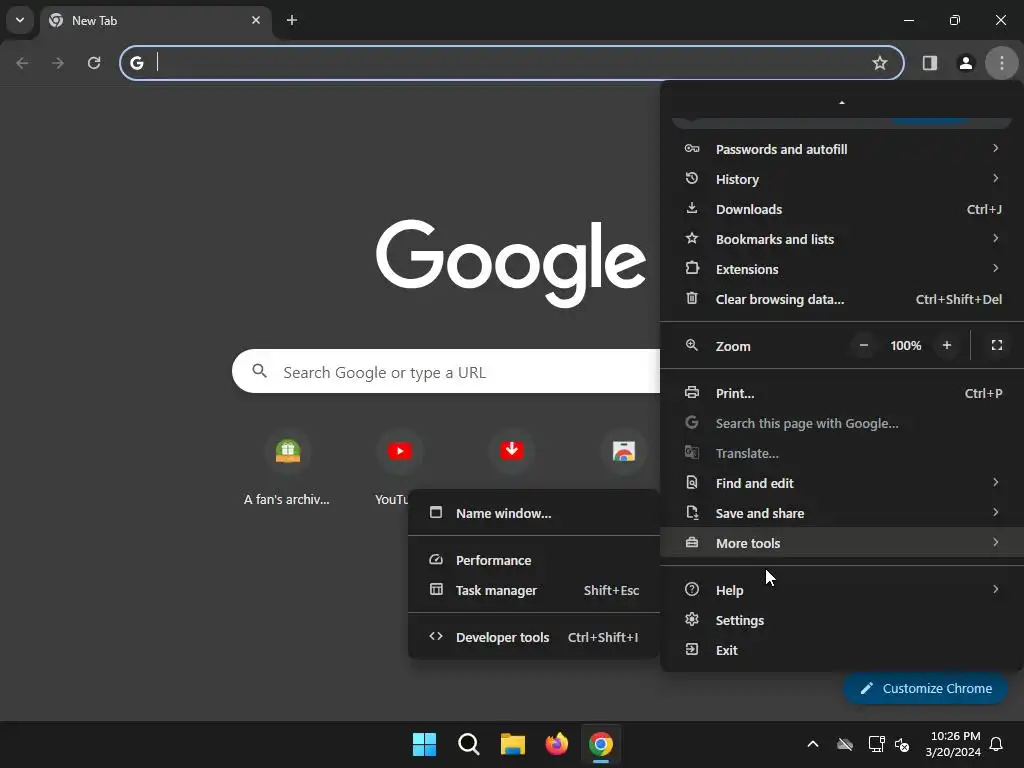Click the Google search box
Viewport: 1024px width, 768px height.
(x=446, y=372)
